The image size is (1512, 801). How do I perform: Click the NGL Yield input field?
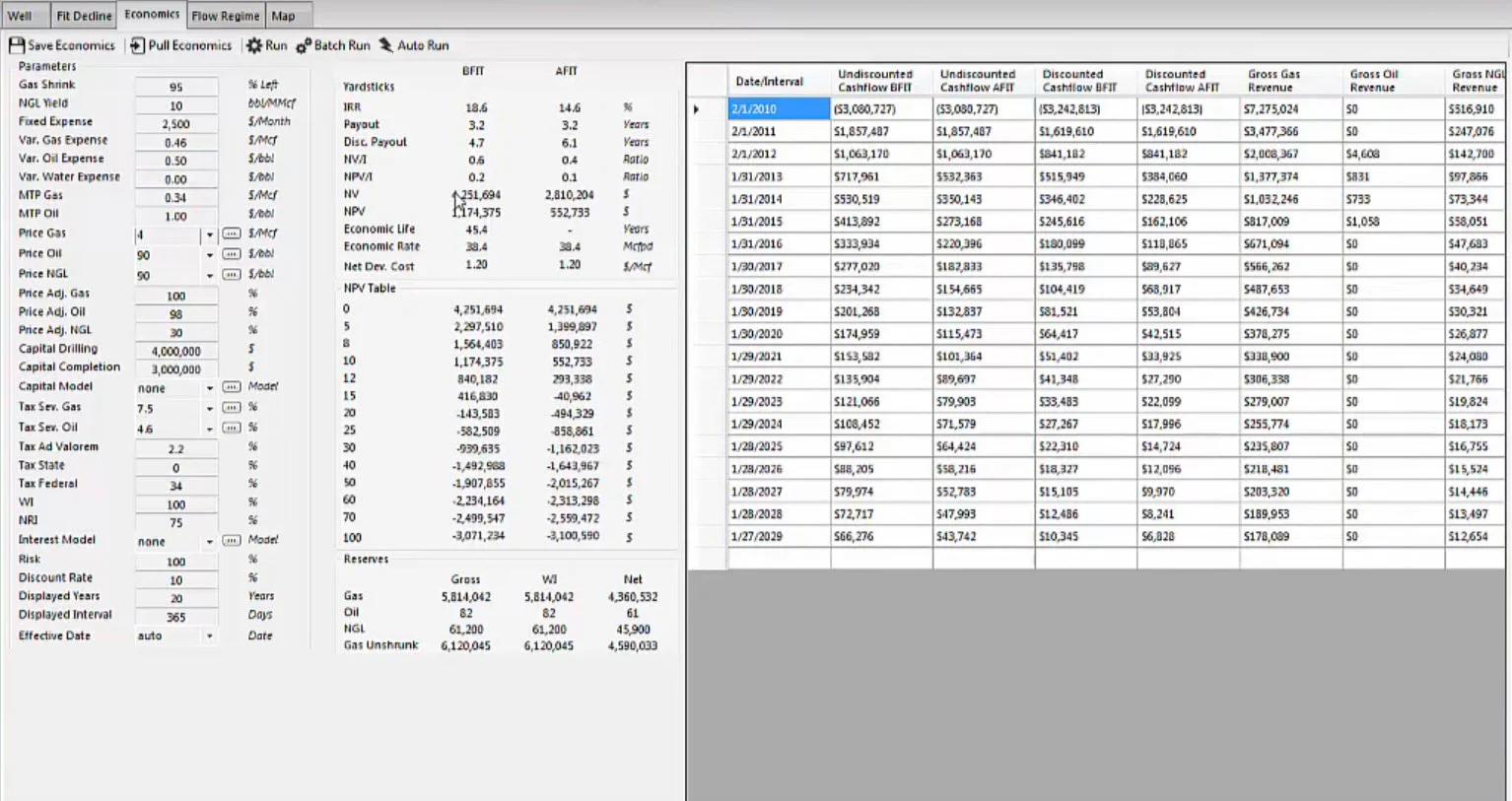point(175,105)
